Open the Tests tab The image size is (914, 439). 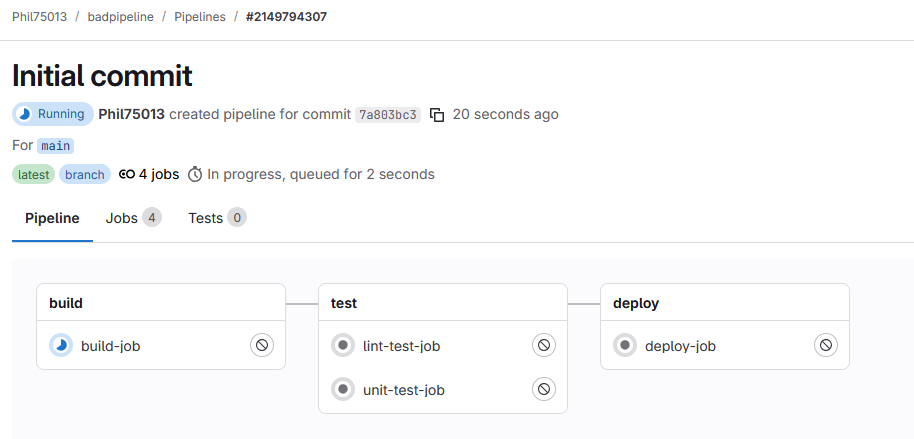pos(216,218)
